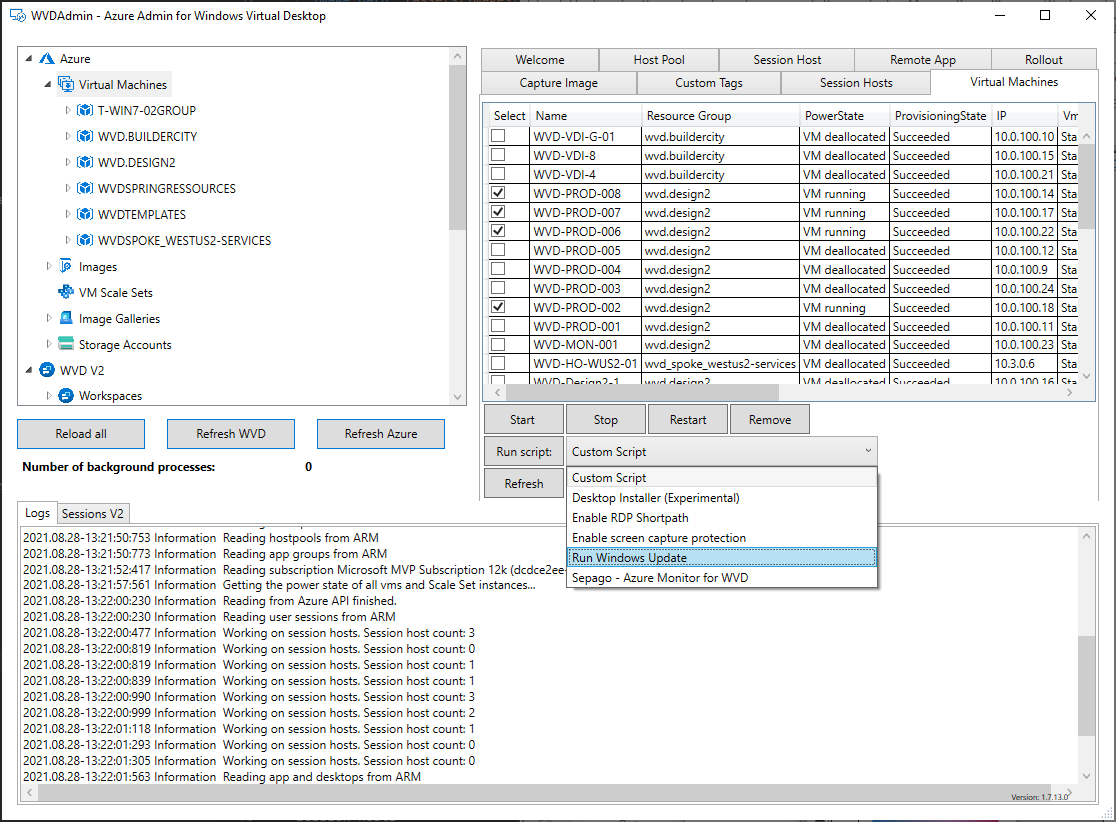This screenshot has height=822, width=1116.
Task: Click the Refresh button under Run script
Action: [524, 483]
